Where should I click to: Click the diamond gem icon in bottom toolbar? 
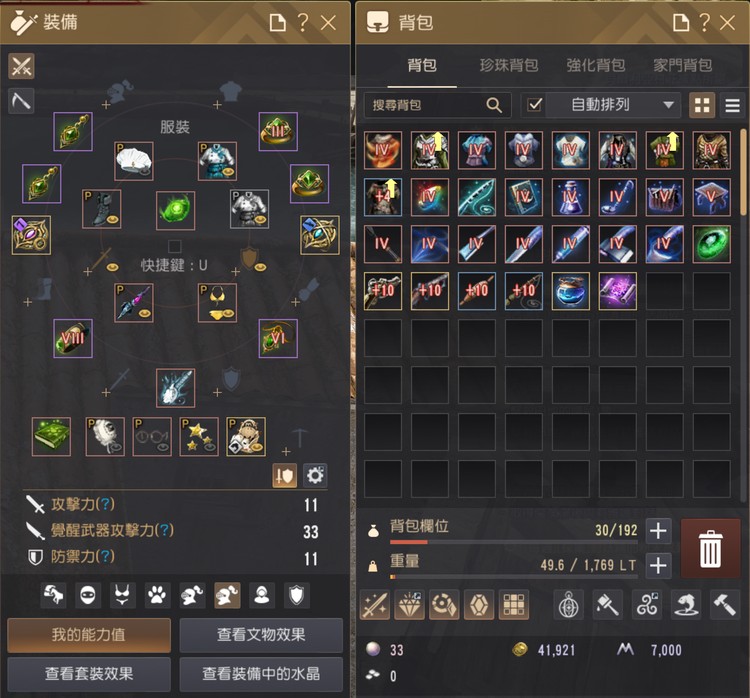coord(409,605)
